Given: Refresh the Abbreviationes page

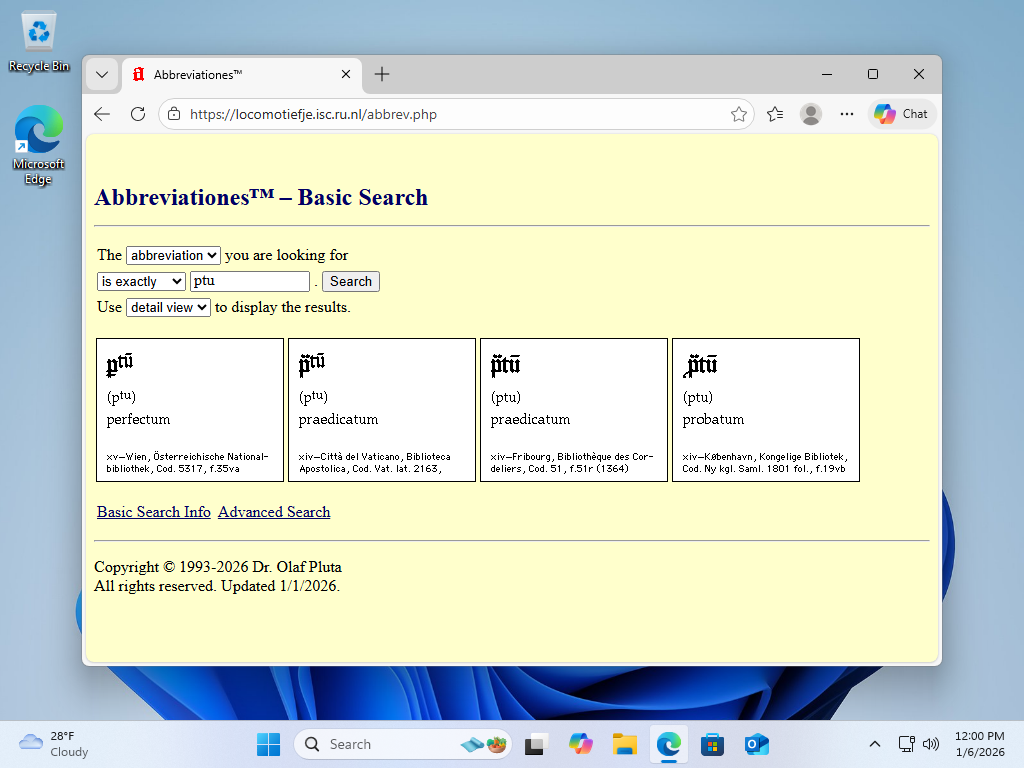Looking at the screenshot, I should point(138,114).
